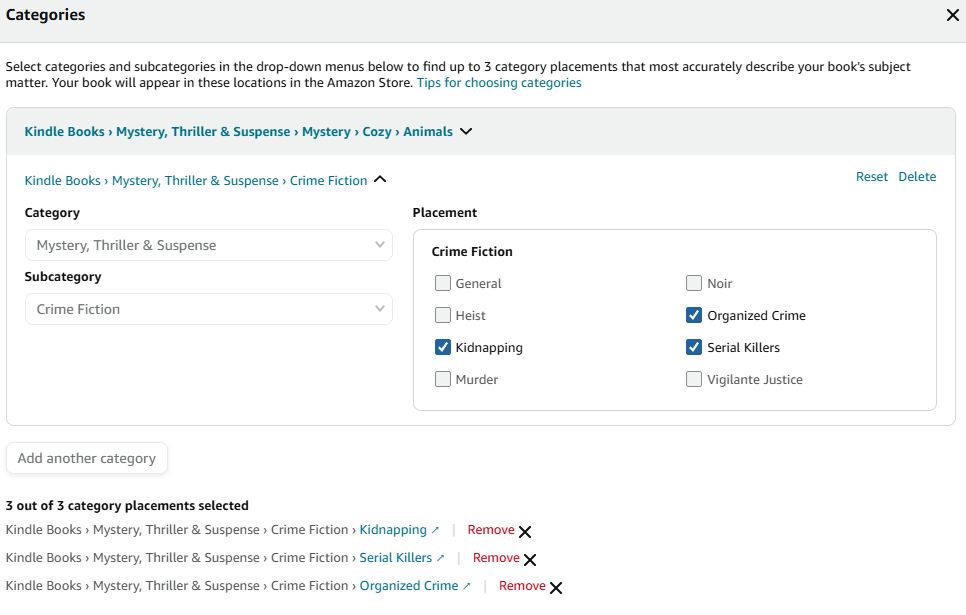The width and height of the screenshot is (966, 615).
Task: Click the Add another category button
Action: click(86, 458)
